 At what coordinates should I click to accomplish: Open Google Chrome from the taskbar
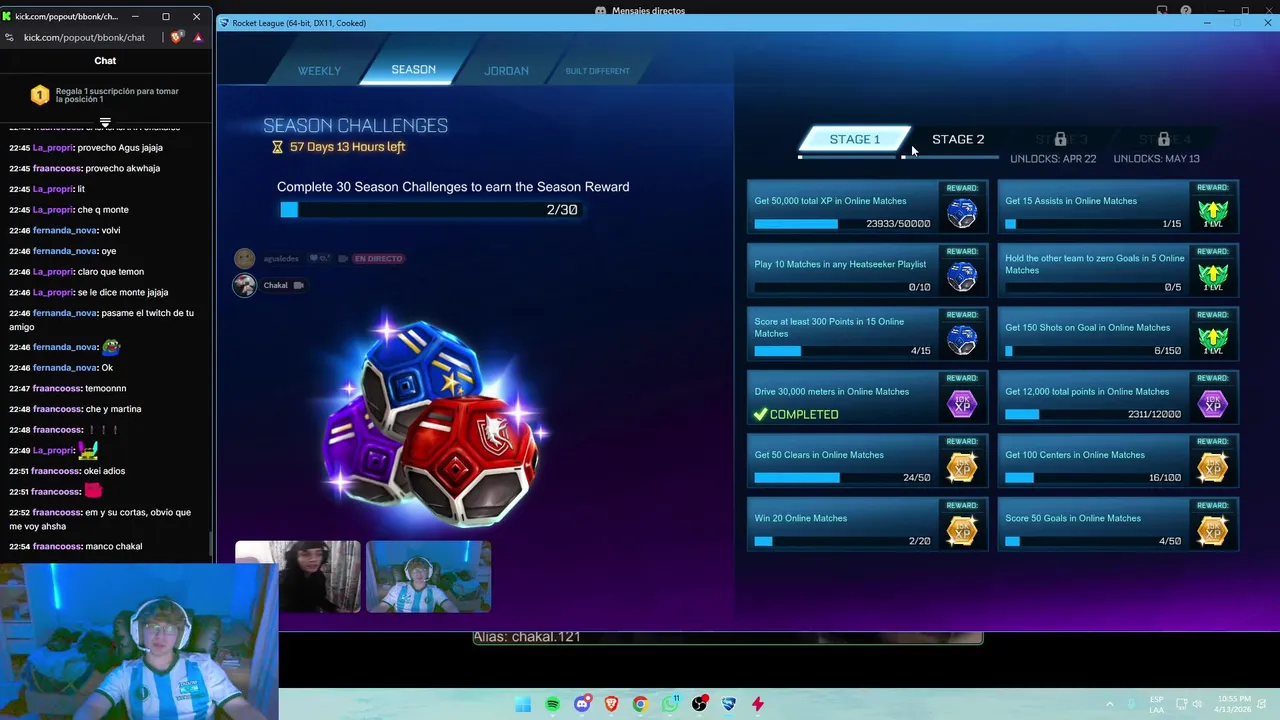tap(640, 704)
